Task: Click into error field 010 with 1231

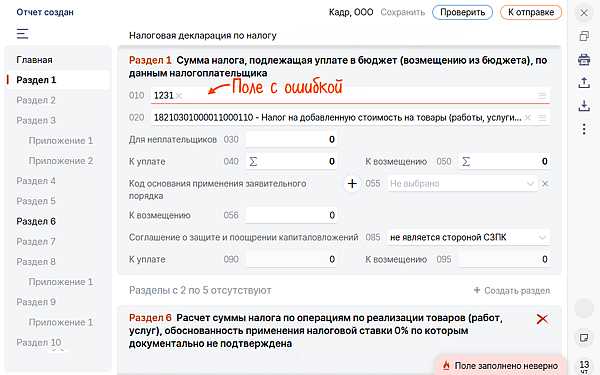Action: click(x=350, y=96)
